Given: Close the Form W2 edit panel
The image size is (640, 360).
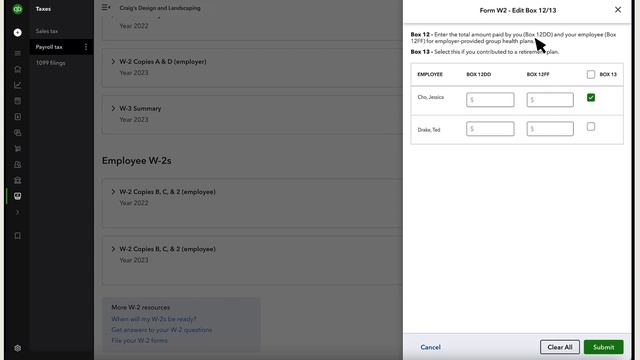Looking at the screenshot, I should [x=618, y=10].
